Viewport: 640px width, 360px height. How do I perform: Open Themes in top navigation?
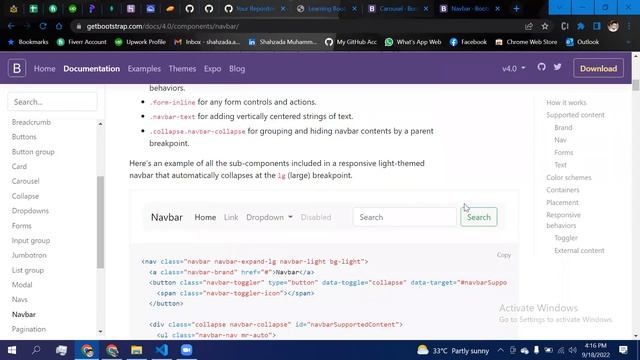pyautogui.click(x=182, y=69)
